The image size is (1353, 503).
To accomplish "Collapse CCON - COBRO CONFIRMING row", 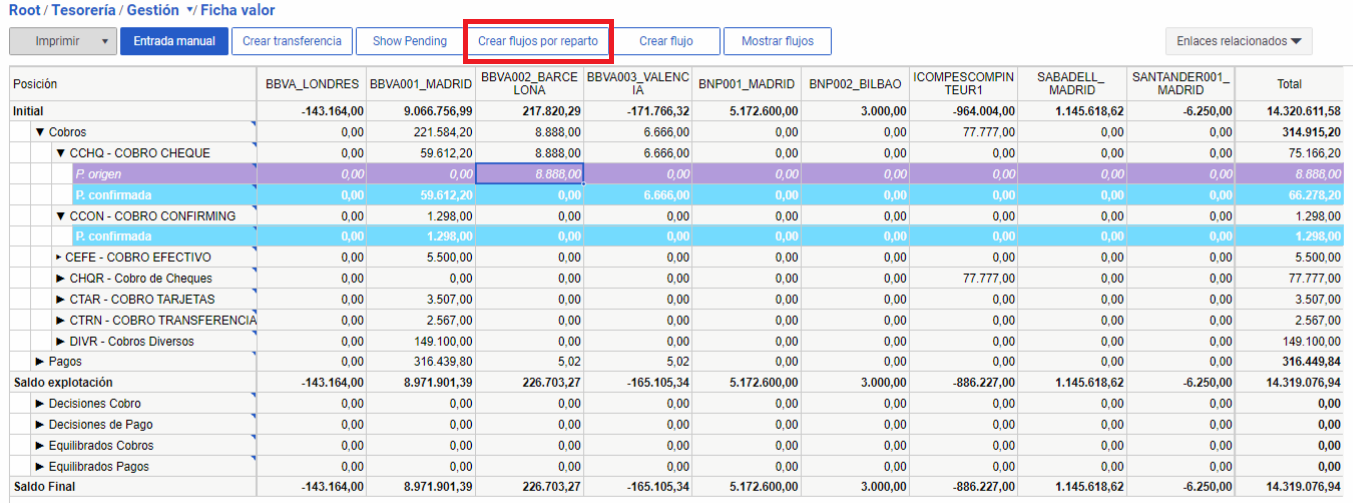I will (60, 216).
